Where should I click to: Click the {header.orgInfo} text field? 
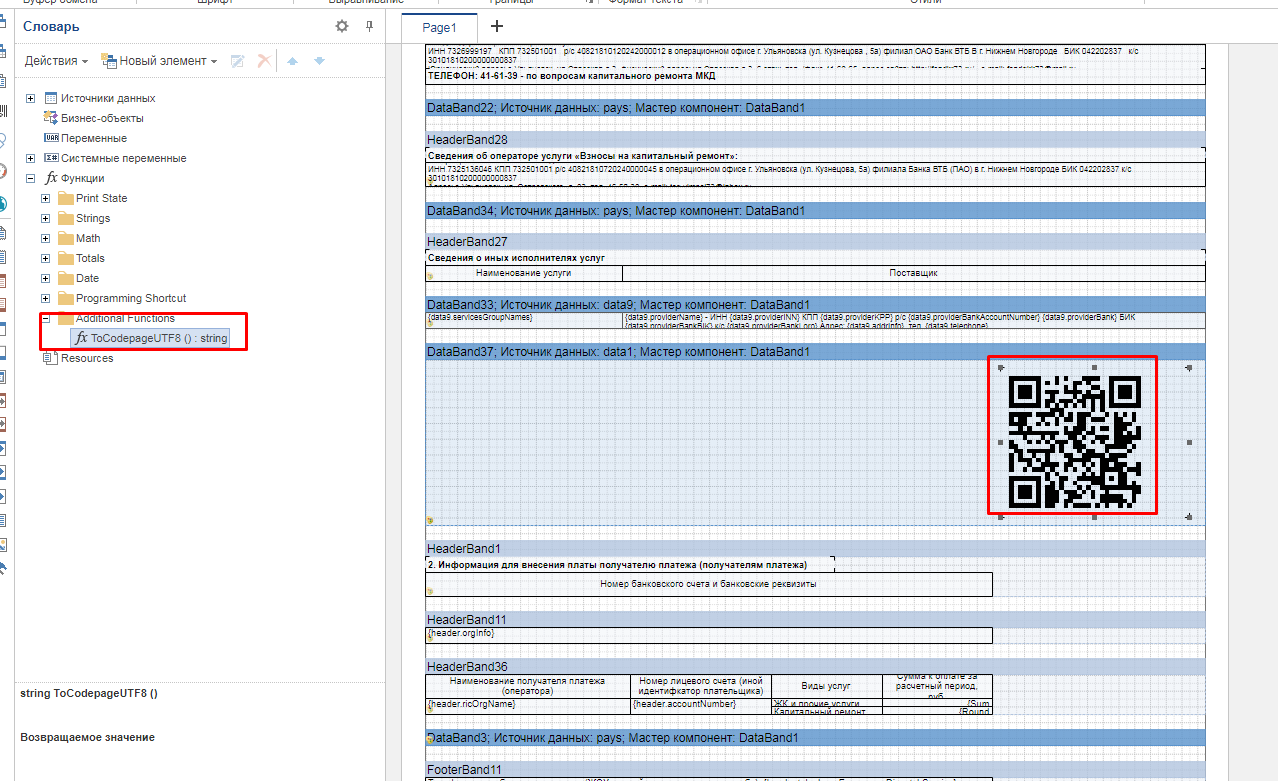(709, 635)
